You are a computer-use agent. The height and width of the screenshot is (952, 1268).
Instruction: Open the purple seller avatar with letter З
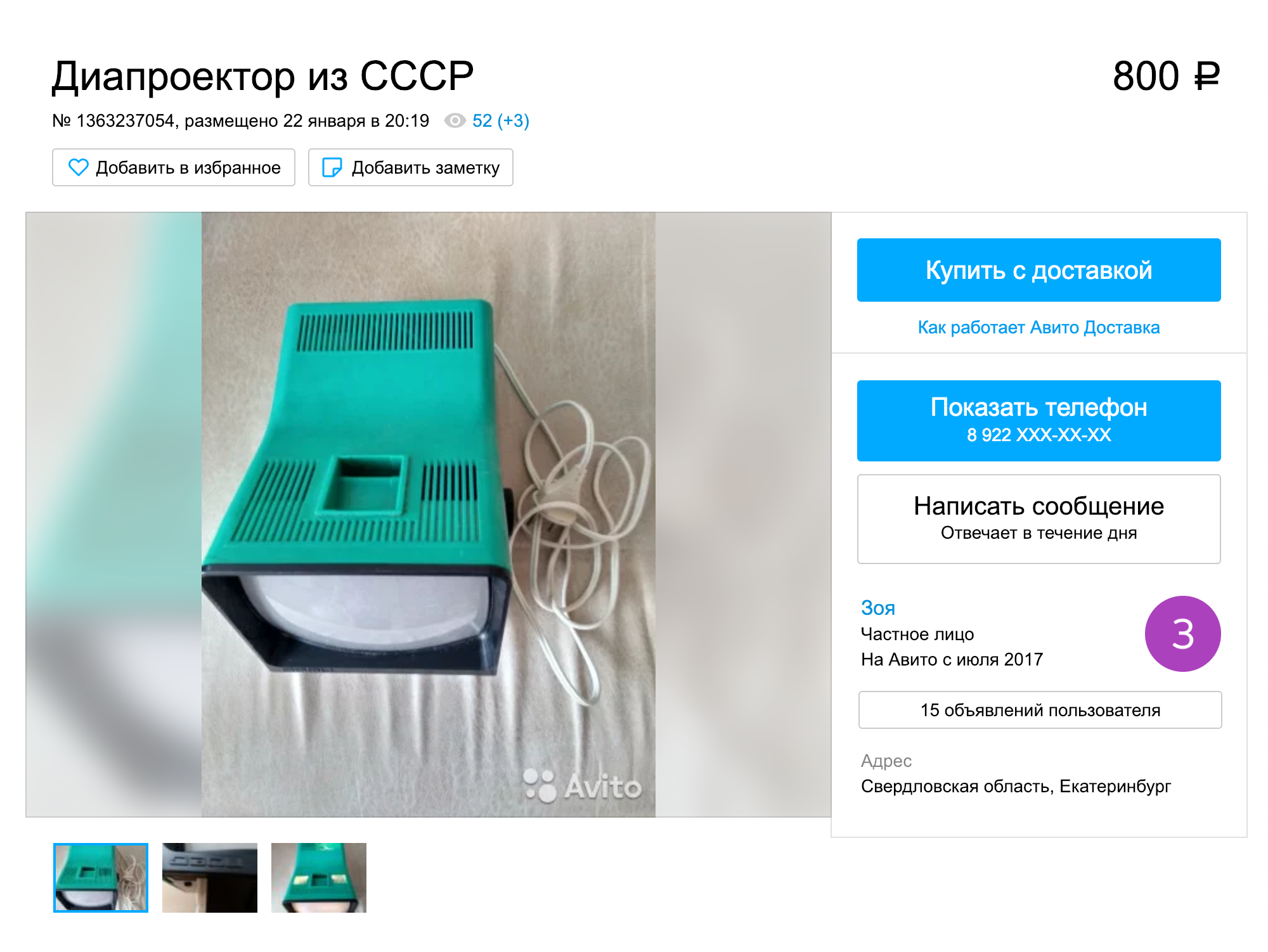[1182, 634]
